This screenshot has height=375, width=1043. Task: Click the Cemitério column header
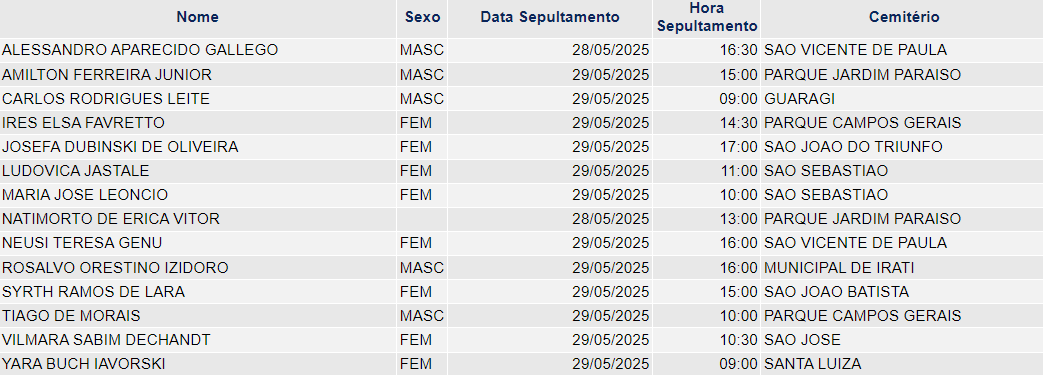point(903,17)
